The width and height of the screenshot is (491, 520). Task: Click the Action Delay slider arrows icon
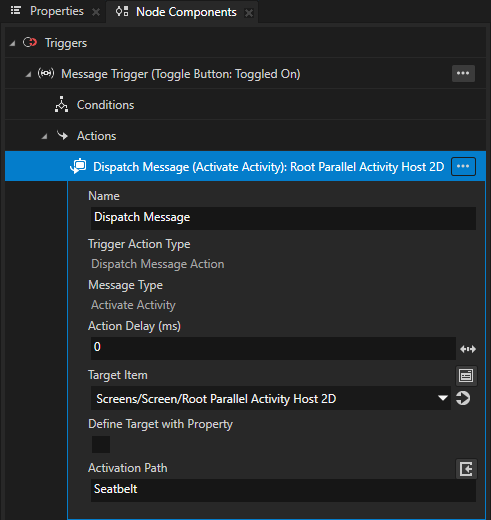tap(468, 349)
